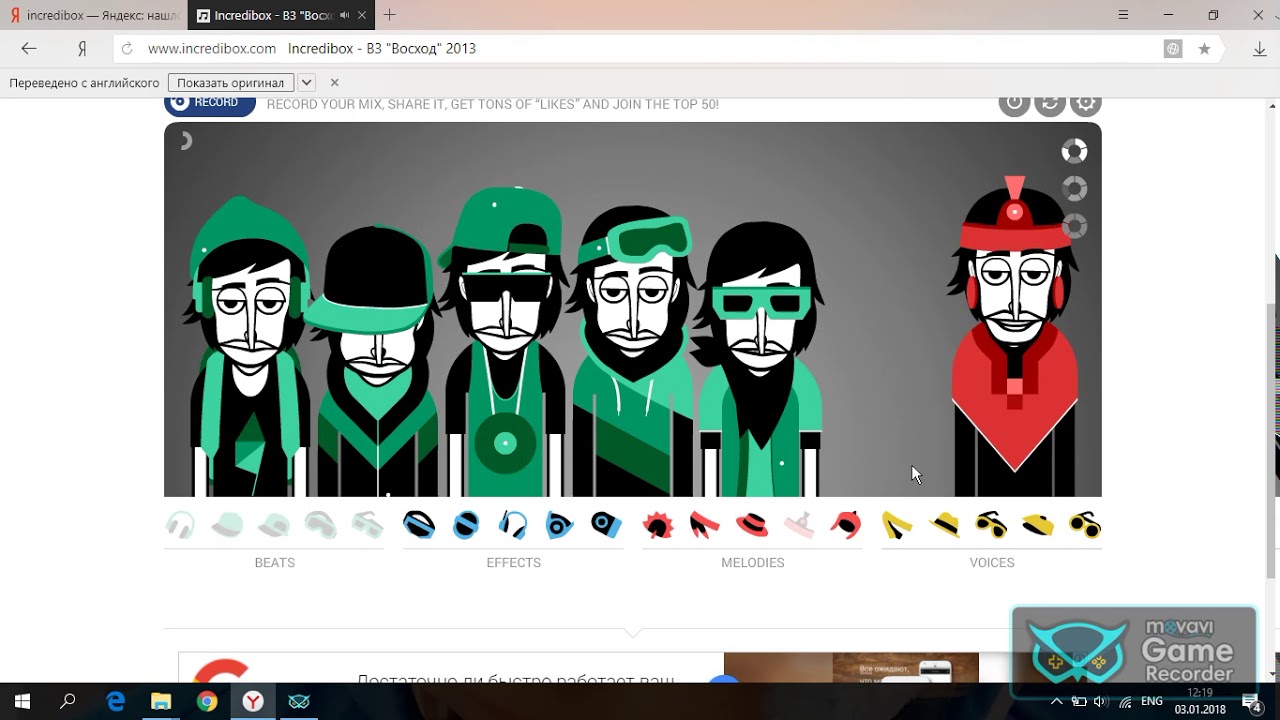Pick the yellow scarf voice icon
Image resolution: width=1280 pixels, height=720 pixels.
(897, 524)
